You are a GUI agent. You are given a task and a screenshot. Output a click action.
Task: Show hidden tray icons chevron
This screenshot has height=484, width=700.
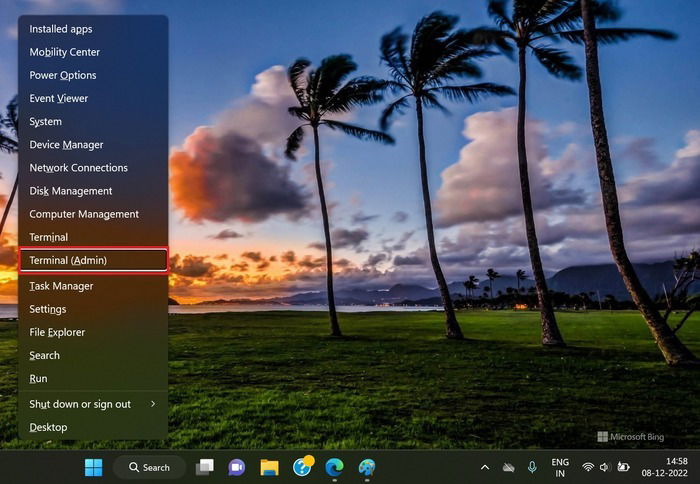click(485, 467)
